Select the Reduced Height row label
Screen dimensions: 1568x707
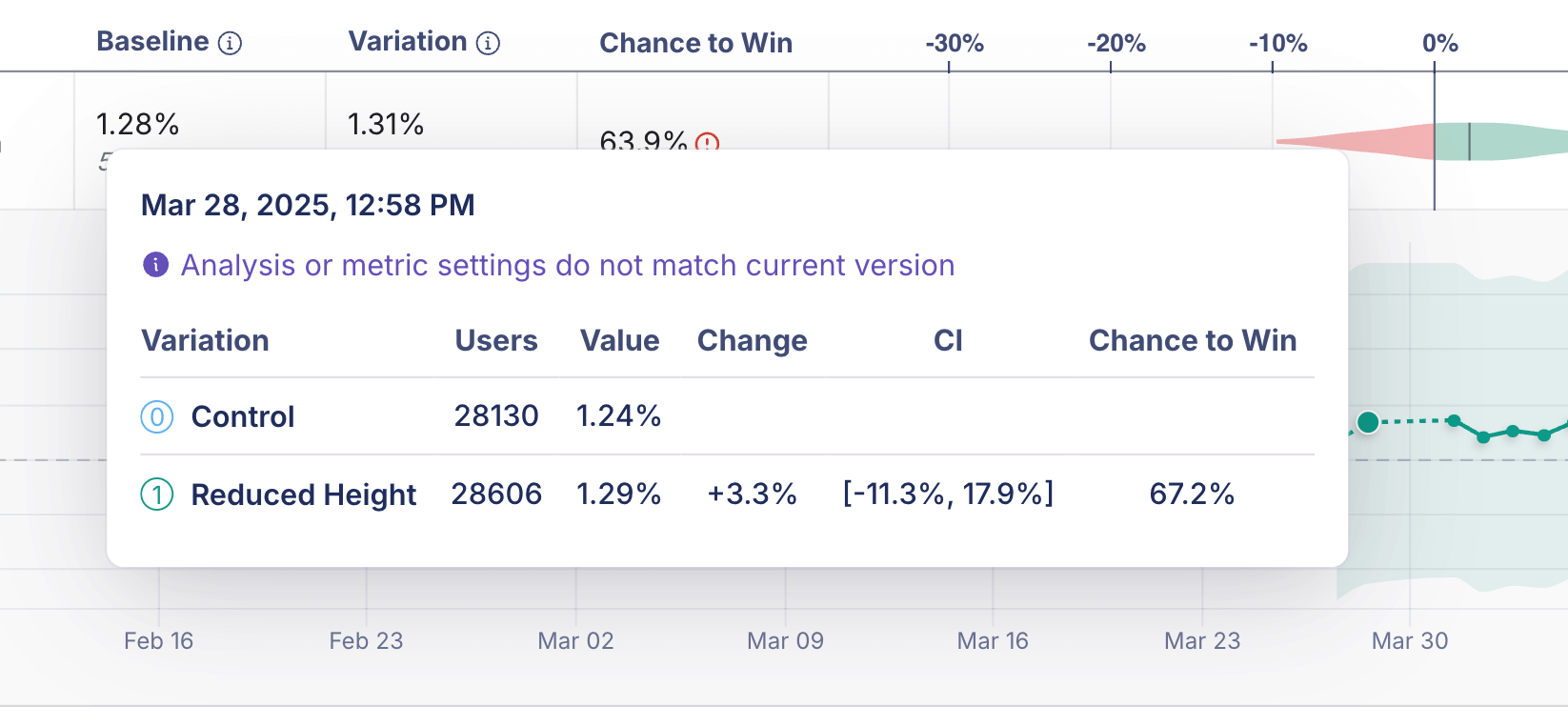coord(304,495)
